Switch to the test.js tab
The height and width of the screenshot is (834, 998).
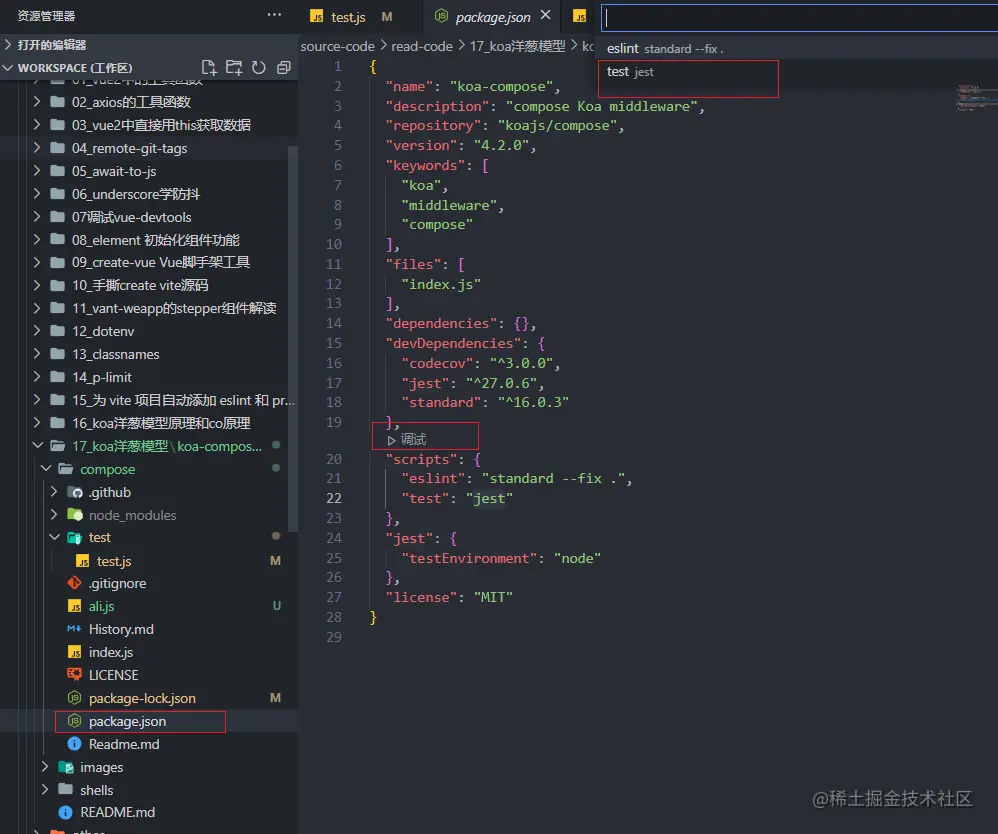348,17
